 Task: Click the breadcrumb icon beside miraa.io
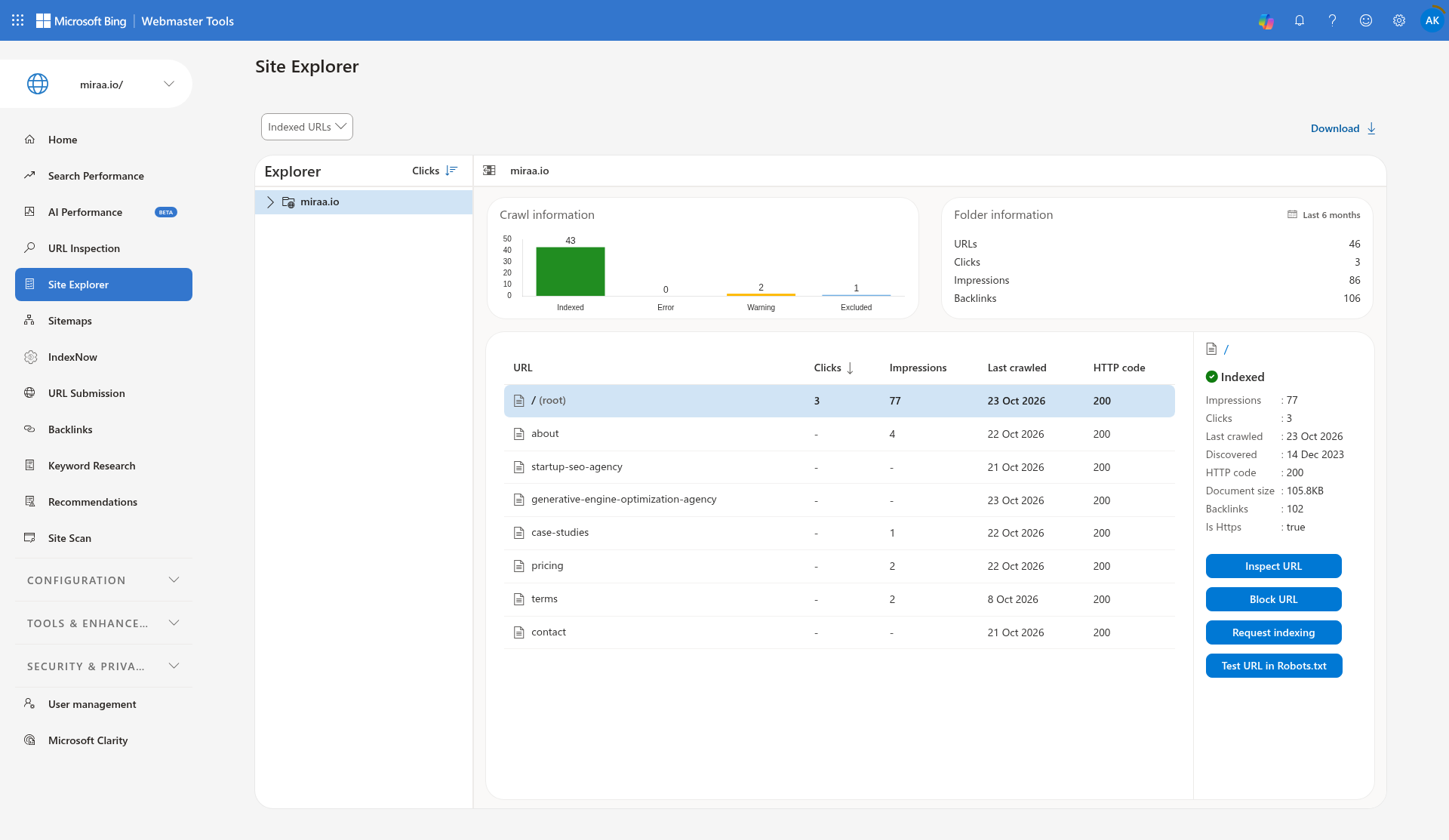(x=489, y=171)
